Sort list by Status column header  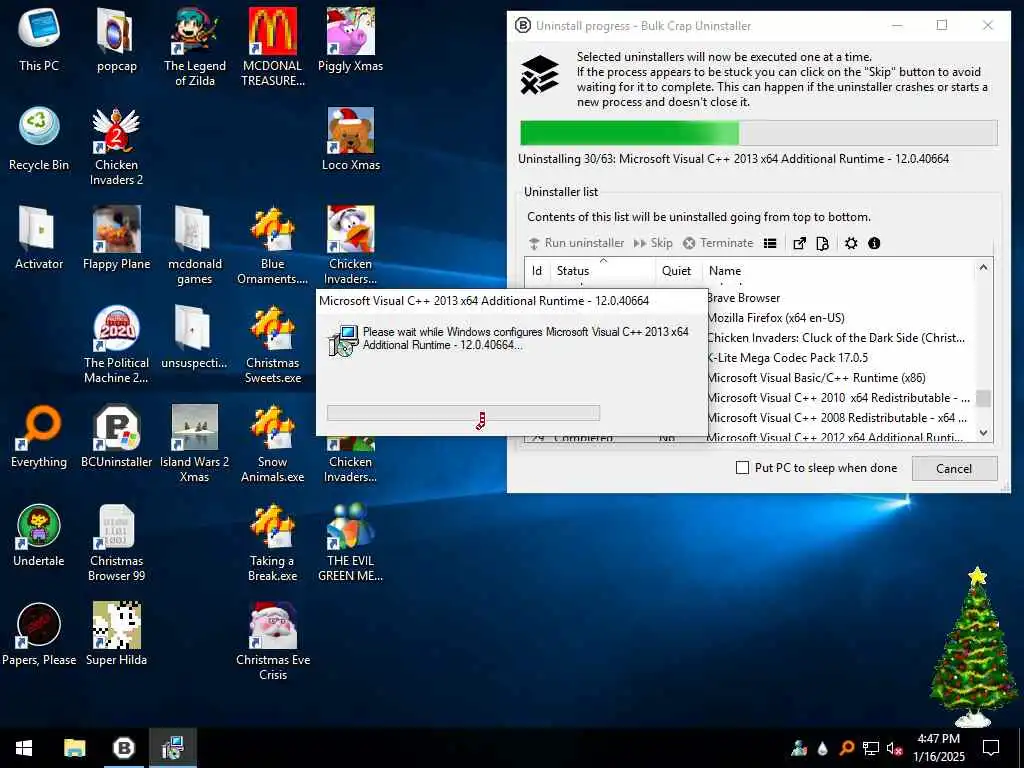pyautogui.click(x=602, y=270)
